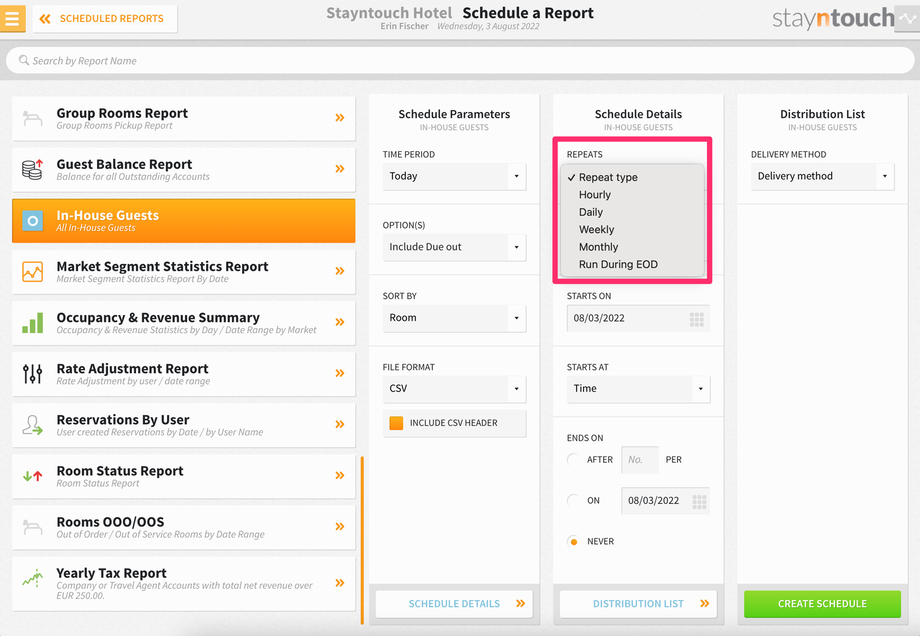Screen dimensions: 920x636
Task: Click the Starts On date field
Action: tap(638, 319)
